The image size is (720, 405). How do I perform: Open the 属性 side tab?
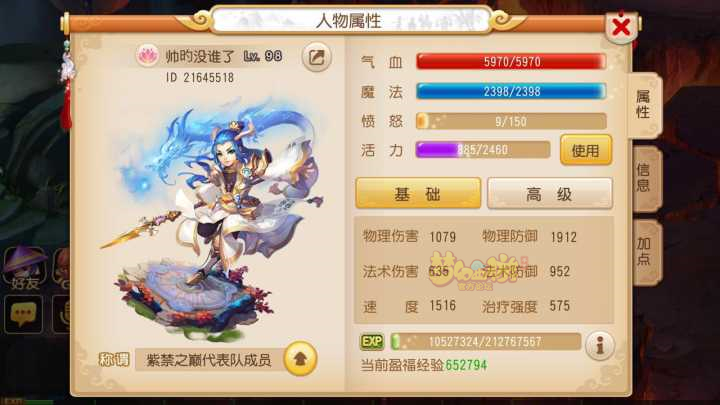(x=644, y=105)
